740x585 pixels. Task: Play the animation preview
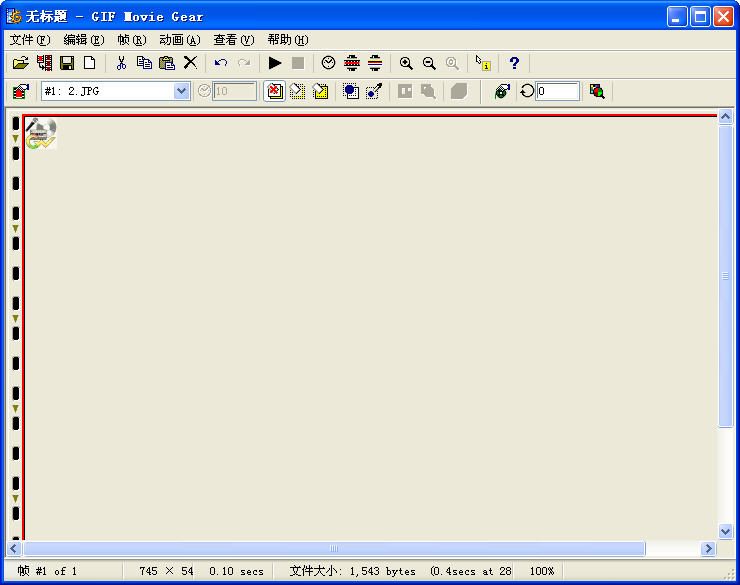[x=275, y=63]
